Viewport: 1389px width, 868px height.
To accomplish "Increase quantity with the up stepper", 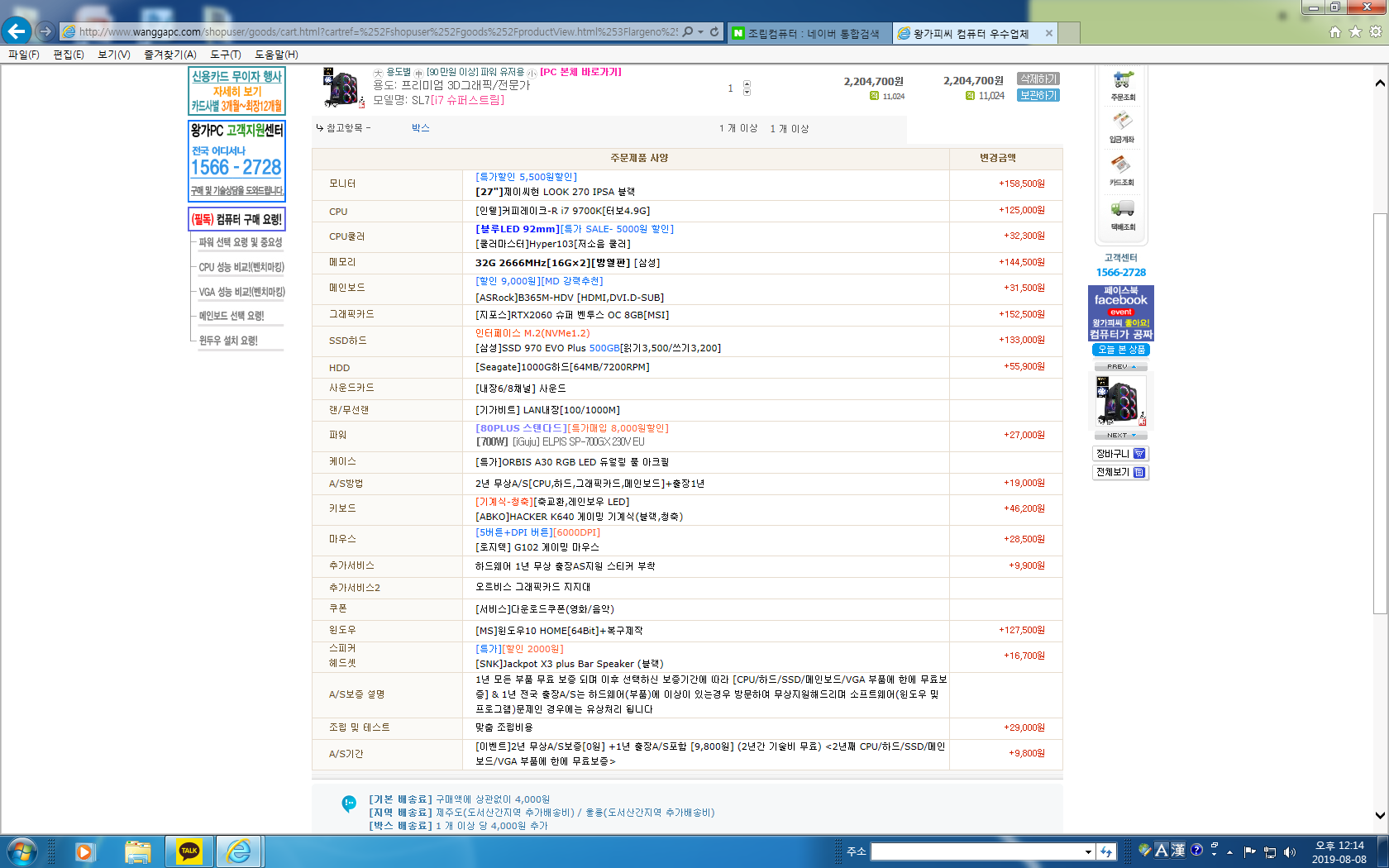I will [x=747, y=83].
